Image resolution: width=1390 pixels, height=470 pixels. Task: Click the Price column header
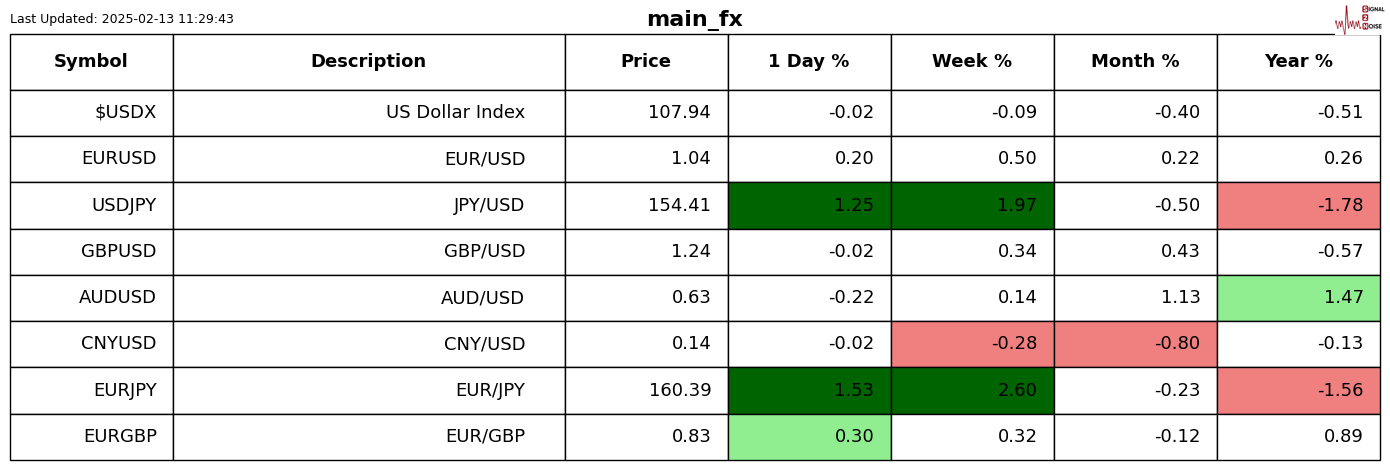646,62
